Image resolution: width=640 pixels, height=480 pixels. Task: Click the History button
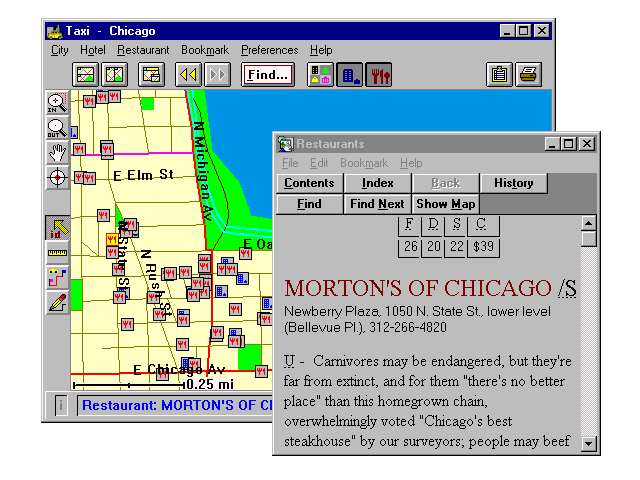513,183
